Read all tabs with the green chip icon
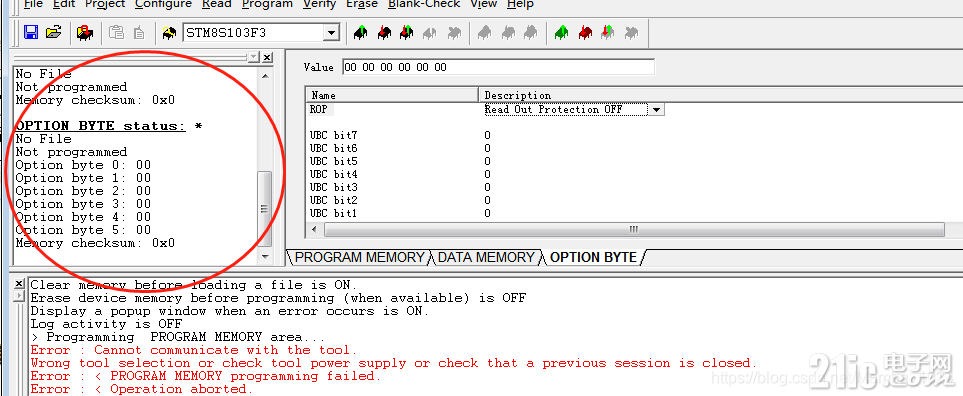Viewport: 963px width, 396px height. [x=561, y=33]
